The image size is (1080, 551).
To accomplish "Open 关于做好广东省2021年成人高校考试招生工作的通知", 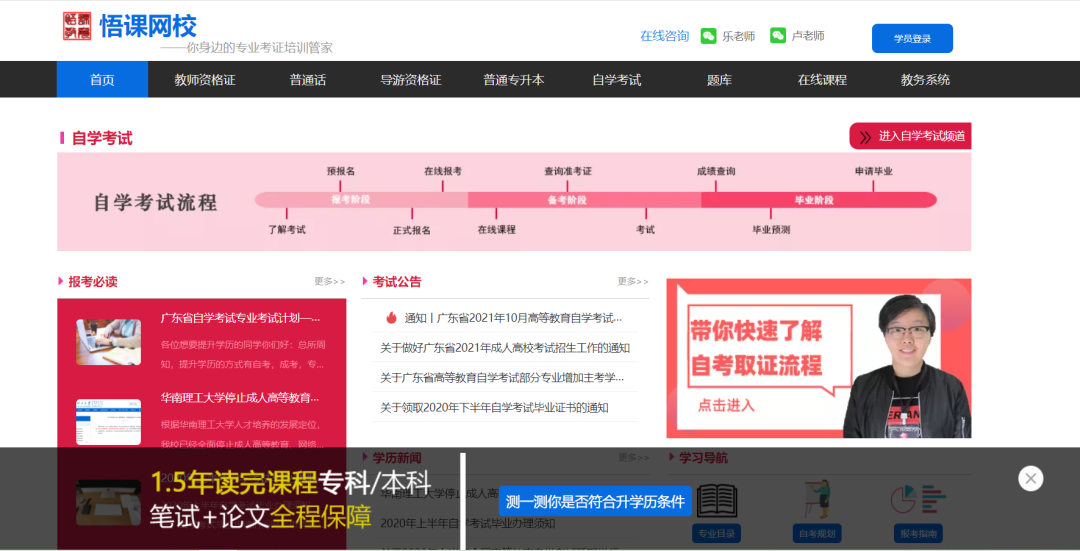I will [505, 348].
